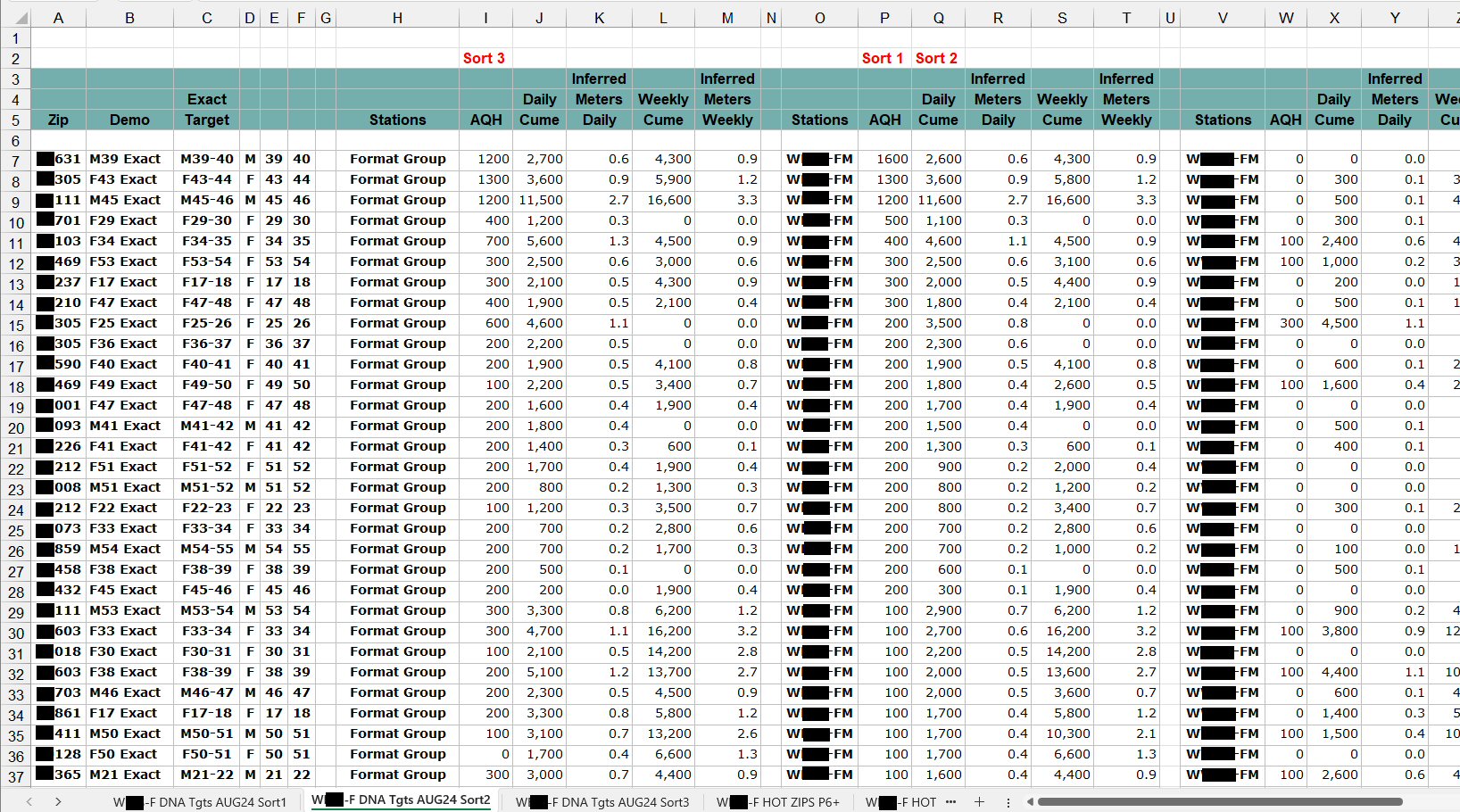Click the 'Target' header cell in column C
Screen dimensions: 1460x812
(207, 120)
